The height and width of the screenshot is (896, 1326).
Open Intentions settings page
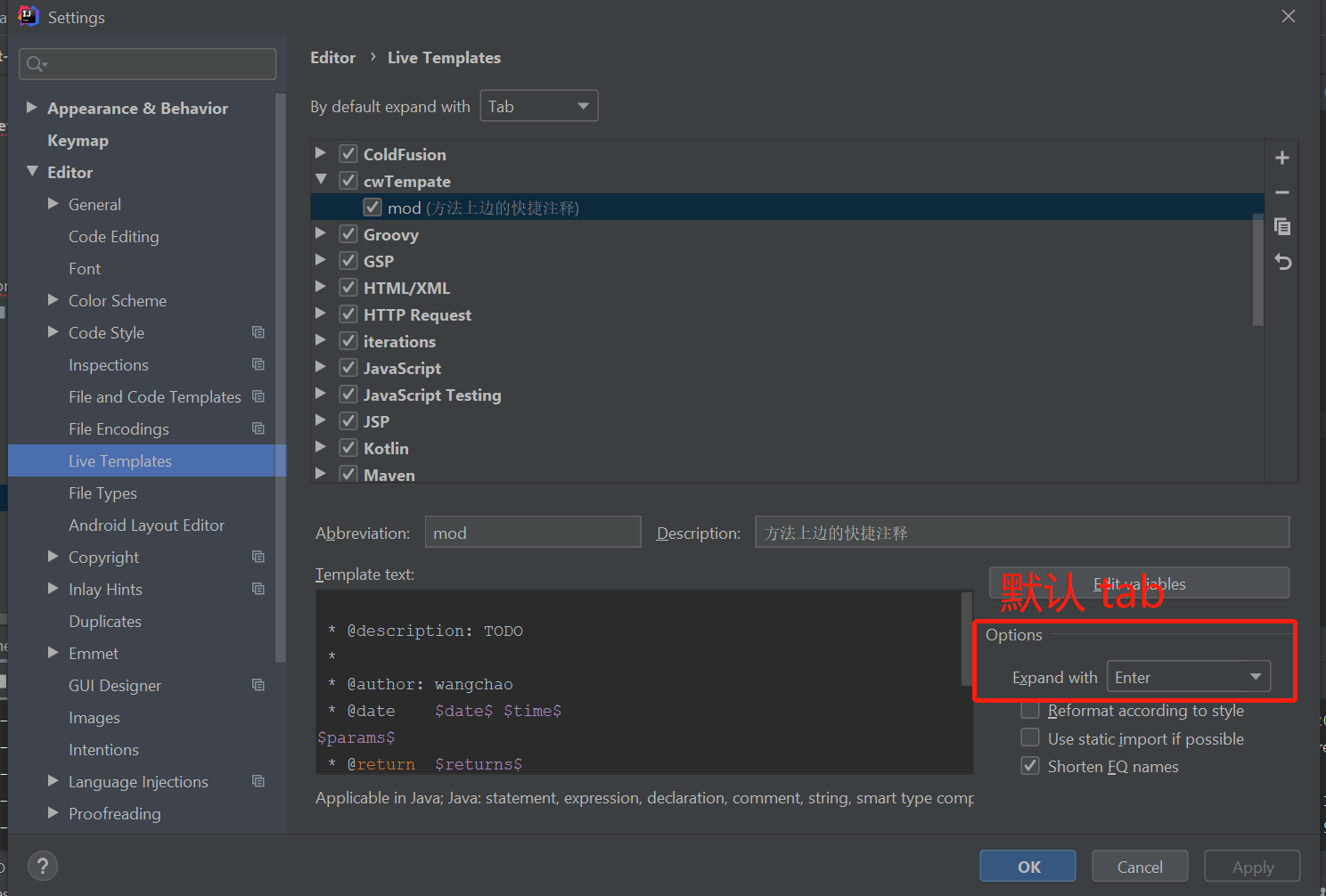(103, 750)
